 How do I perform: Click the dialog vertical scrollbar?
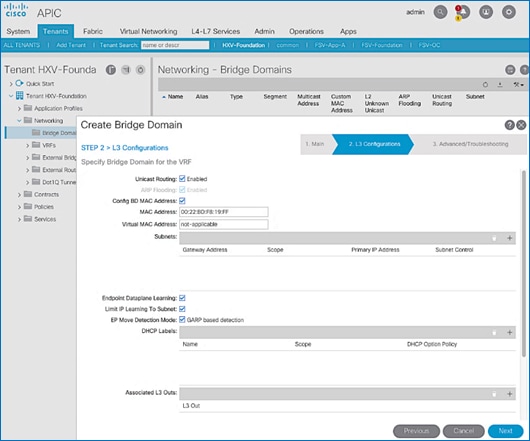coord(524,264)
